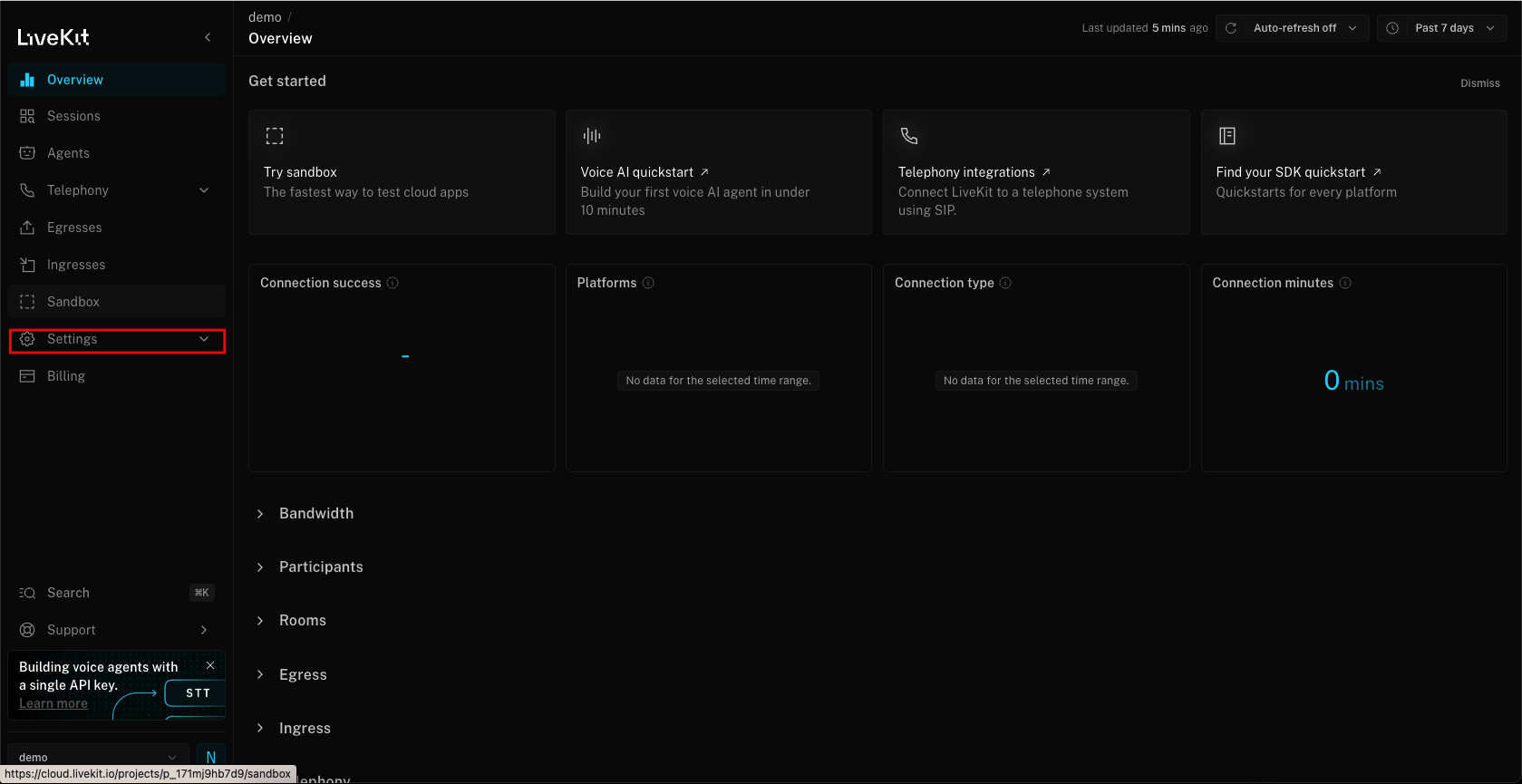Image resolution: width=1522 pixels, height=784 pixels.
Task: Click the Try sandbox dashed-square icon
Action: click(275, 136)
